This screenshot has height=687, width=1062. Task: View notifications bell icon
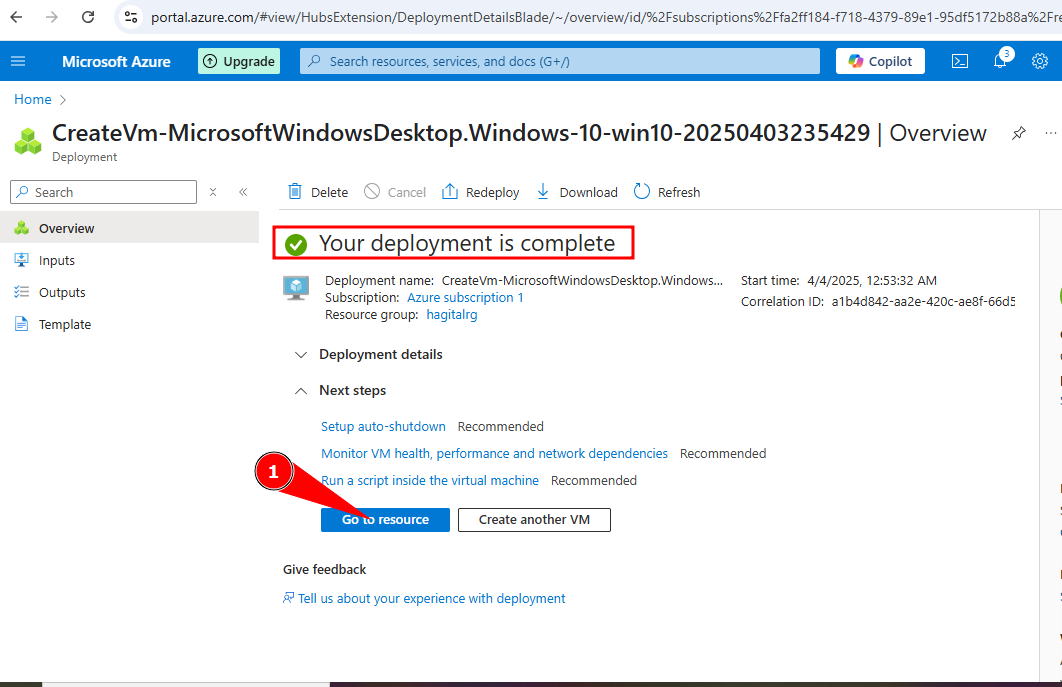(1000, 62)
